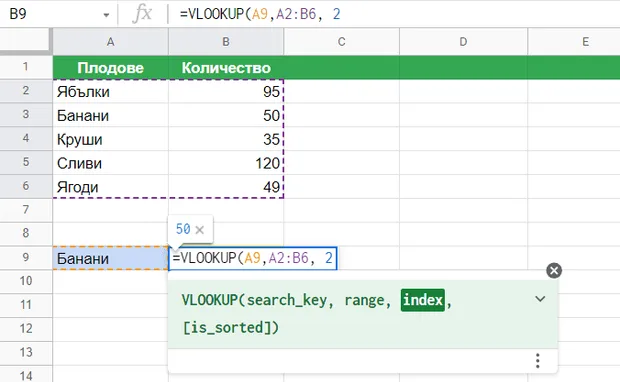Click the select-all corner box
The width and height of the screenshot is (620, 382).
point(26,41)
